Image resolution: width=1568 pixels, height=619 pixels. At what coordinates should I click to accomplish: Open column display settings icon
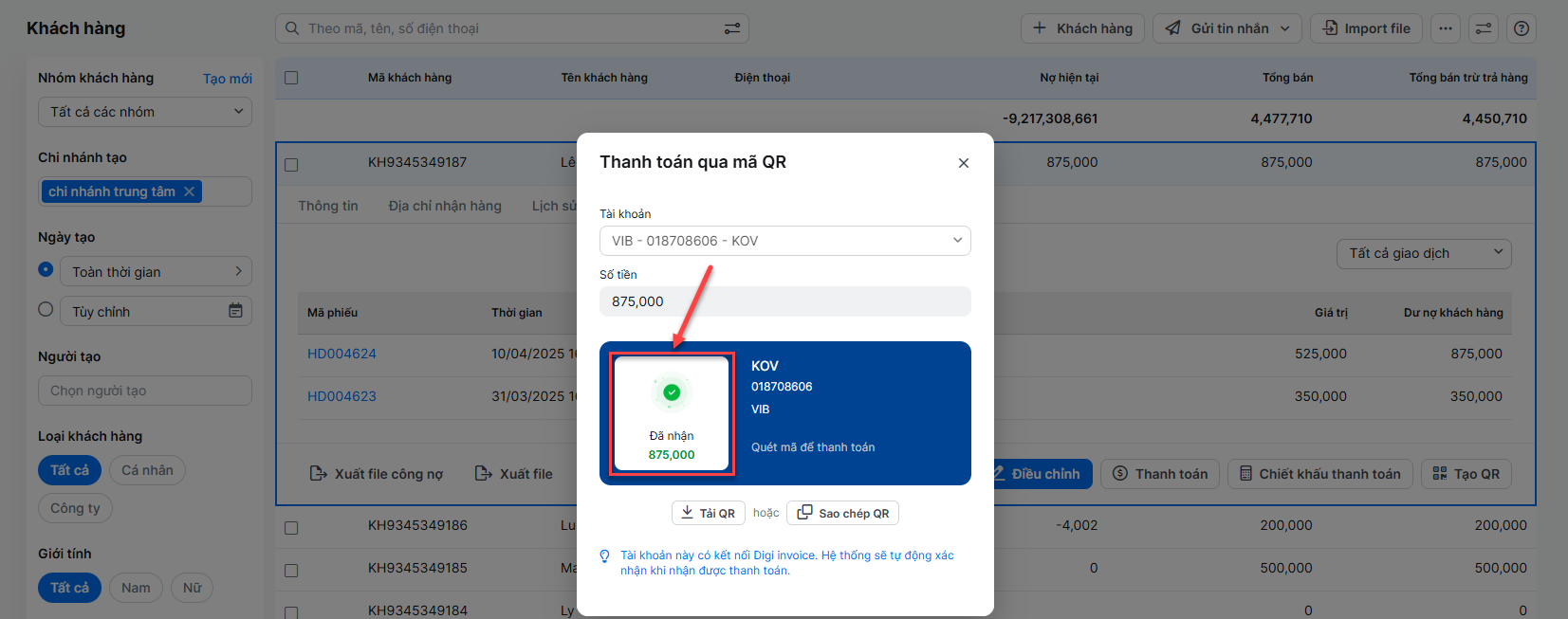coord(1484,28)
